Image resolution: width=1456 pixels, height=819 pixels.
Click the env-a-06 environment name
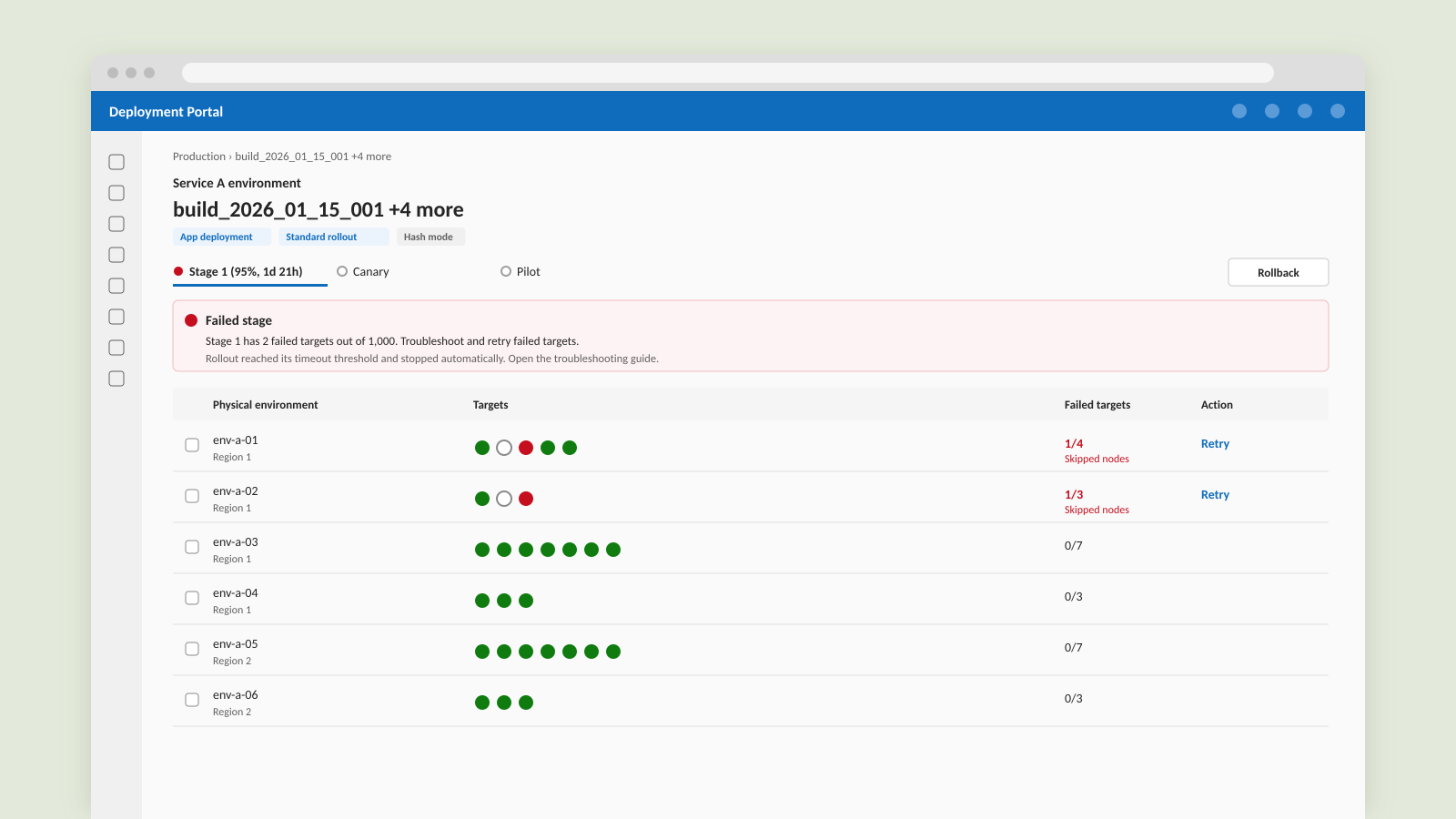[236, 695]
